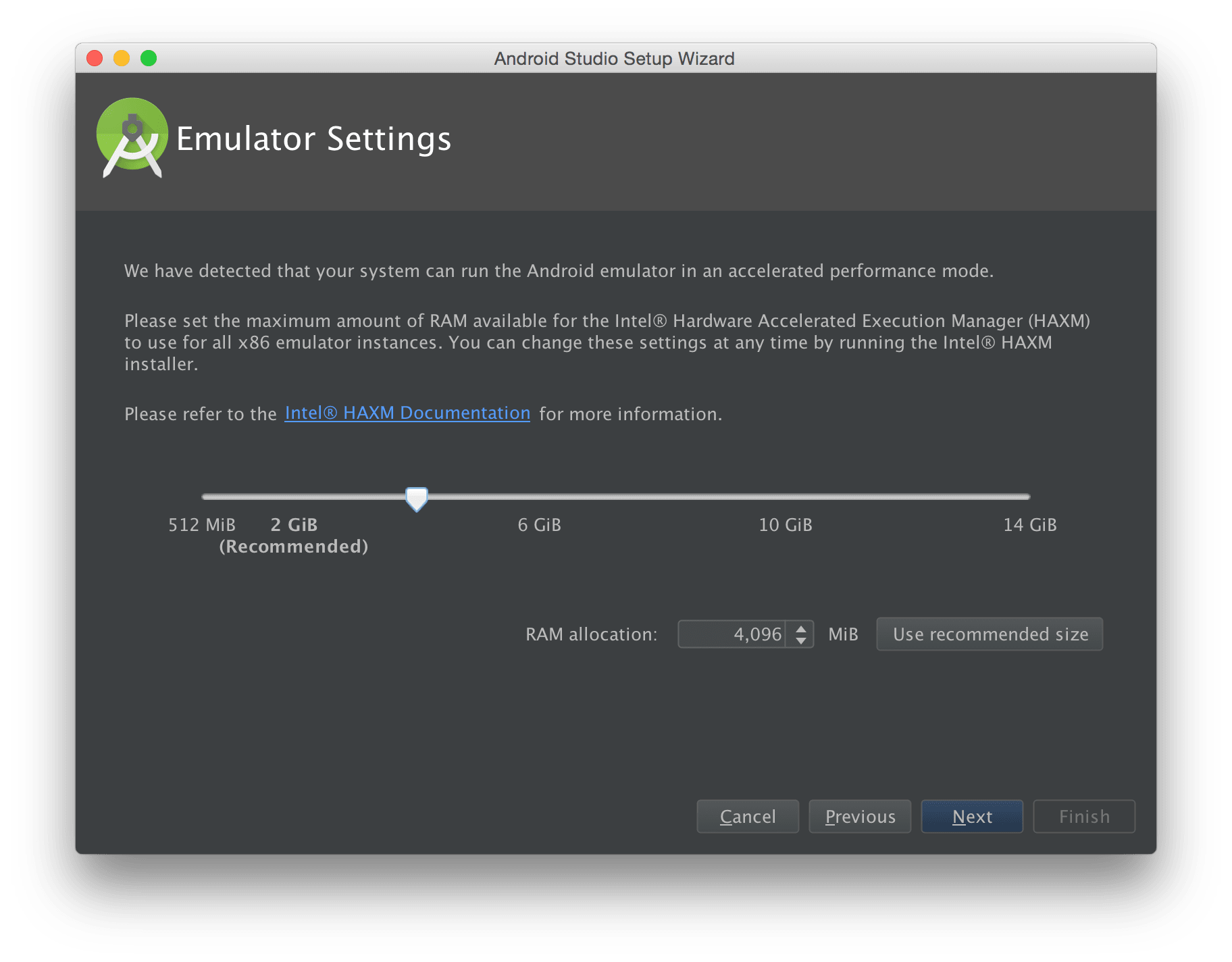Proceed with the Next button
The width and height of the screenshot is (1232, 962).
pyautogui.click(x=972, y=817)
